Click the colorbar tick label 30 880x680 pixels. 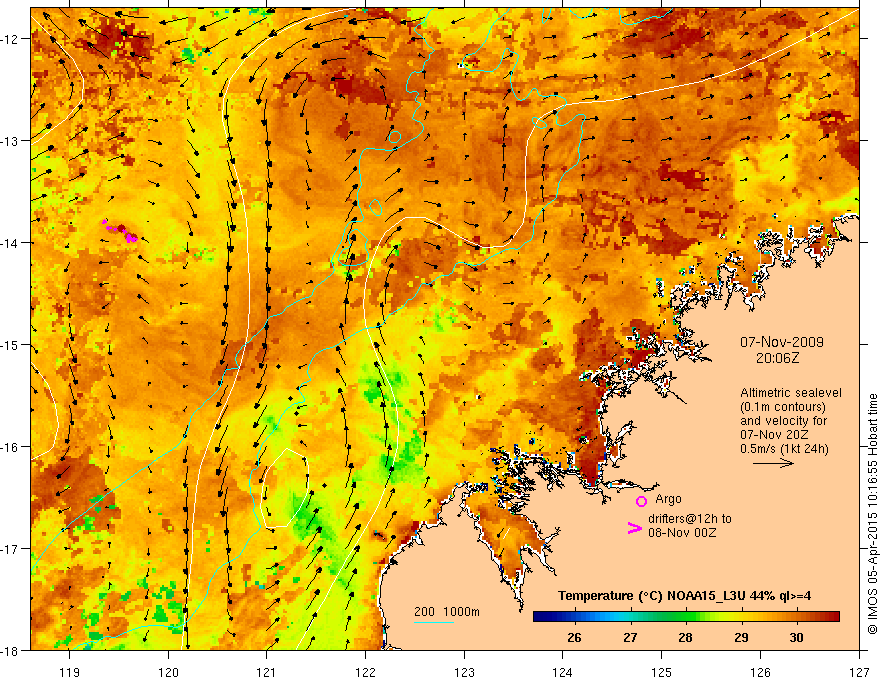coord(796,637)
